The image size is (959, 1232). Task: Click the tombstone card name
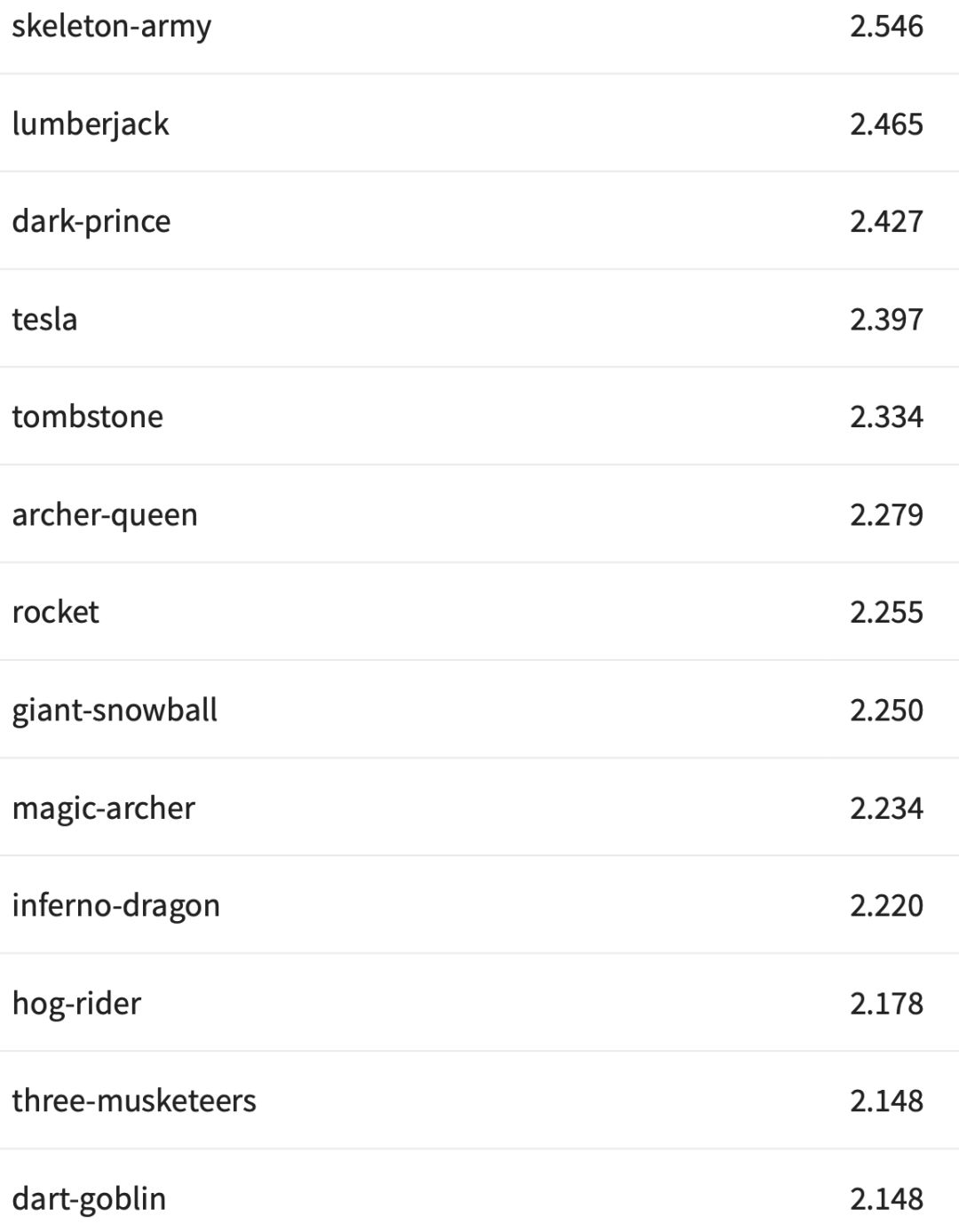[87, 417]
